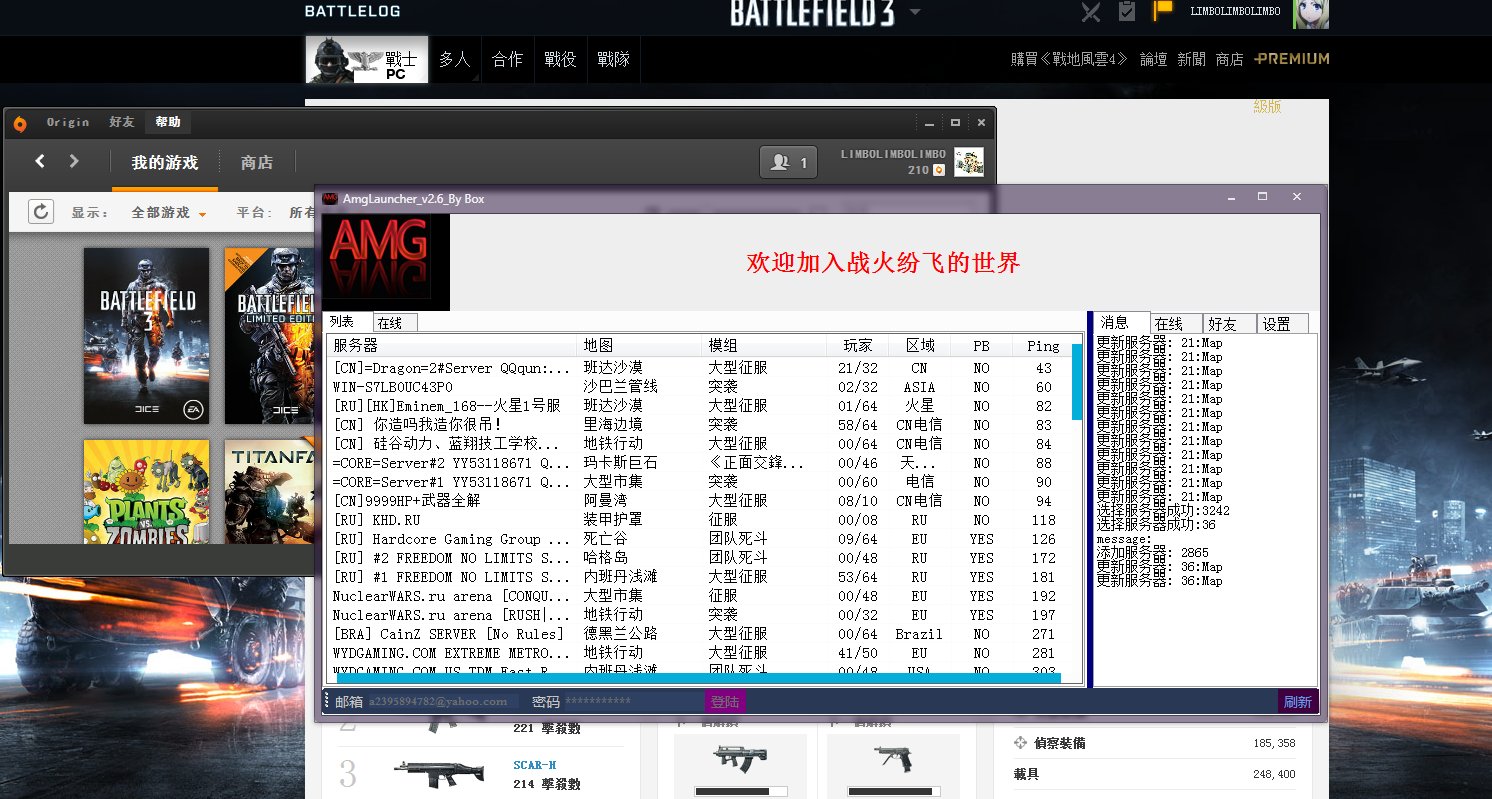Sort server list by 玩家 column header
The height and width of the screenshot is (799, 1492).
[x=858, y=345]
